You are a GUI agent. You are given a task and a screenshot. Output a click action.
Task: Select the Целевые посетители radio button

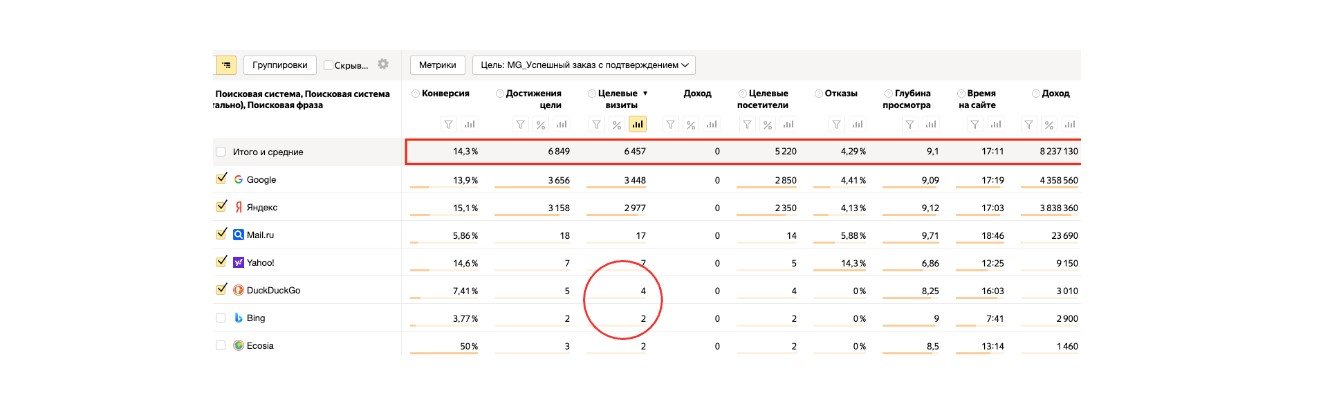(741, 94)
